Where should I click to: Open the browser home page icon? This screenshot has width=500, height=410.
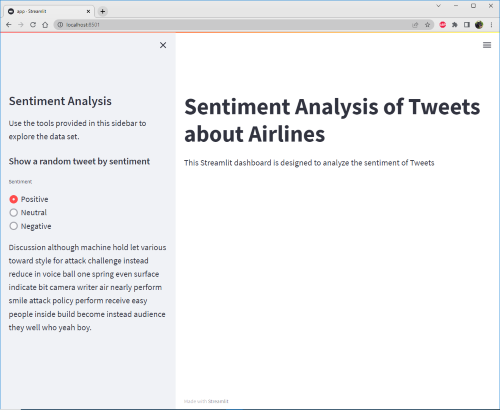[x=45, y=25]
